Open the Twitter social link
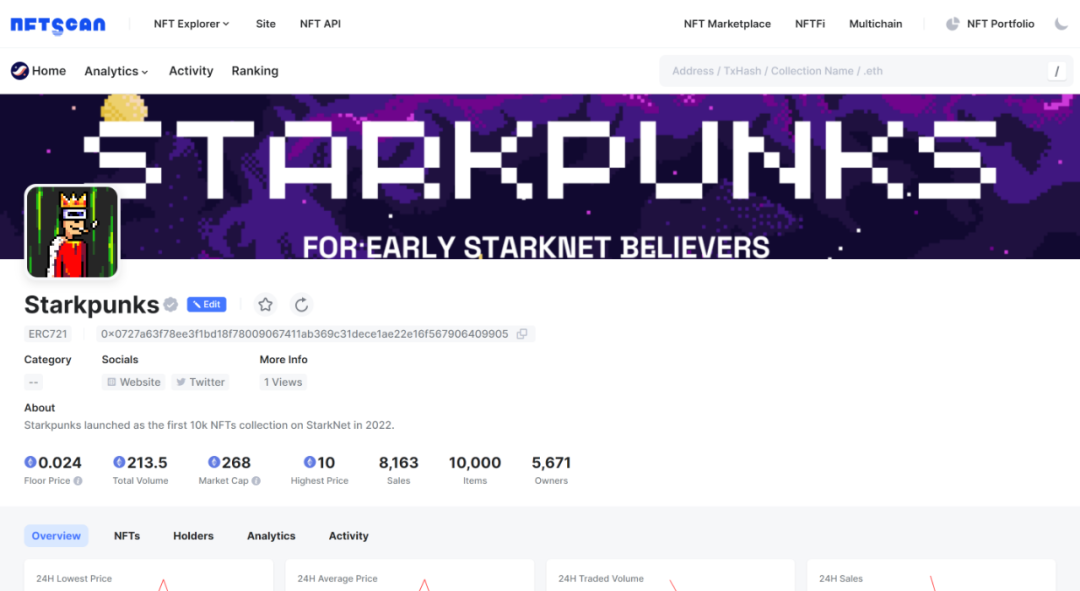1080x591 pixels. click(x=200, y=382)
